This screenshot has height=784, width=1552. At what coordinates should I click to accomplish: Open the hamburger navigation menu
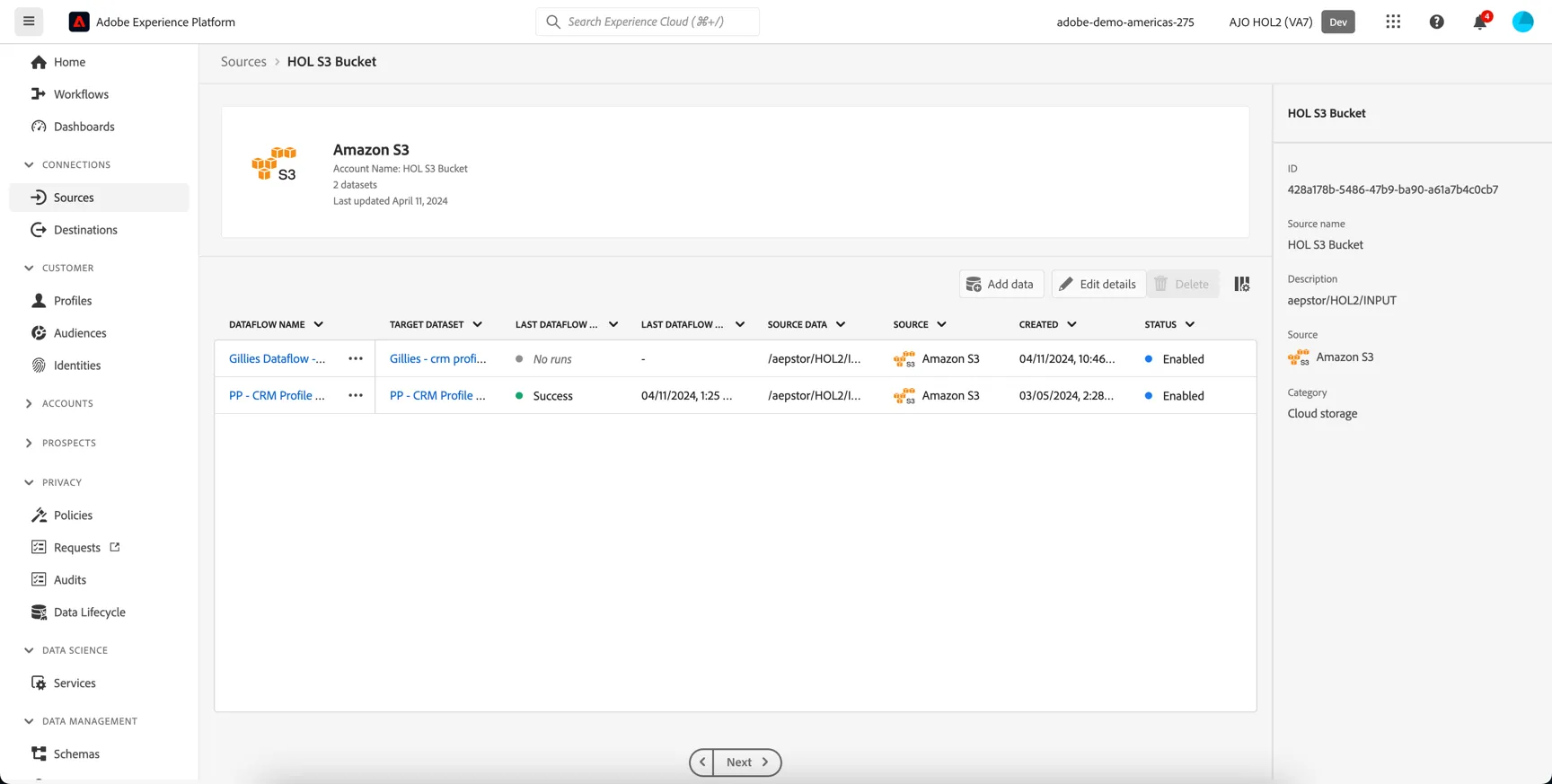(x=29, y=22)
